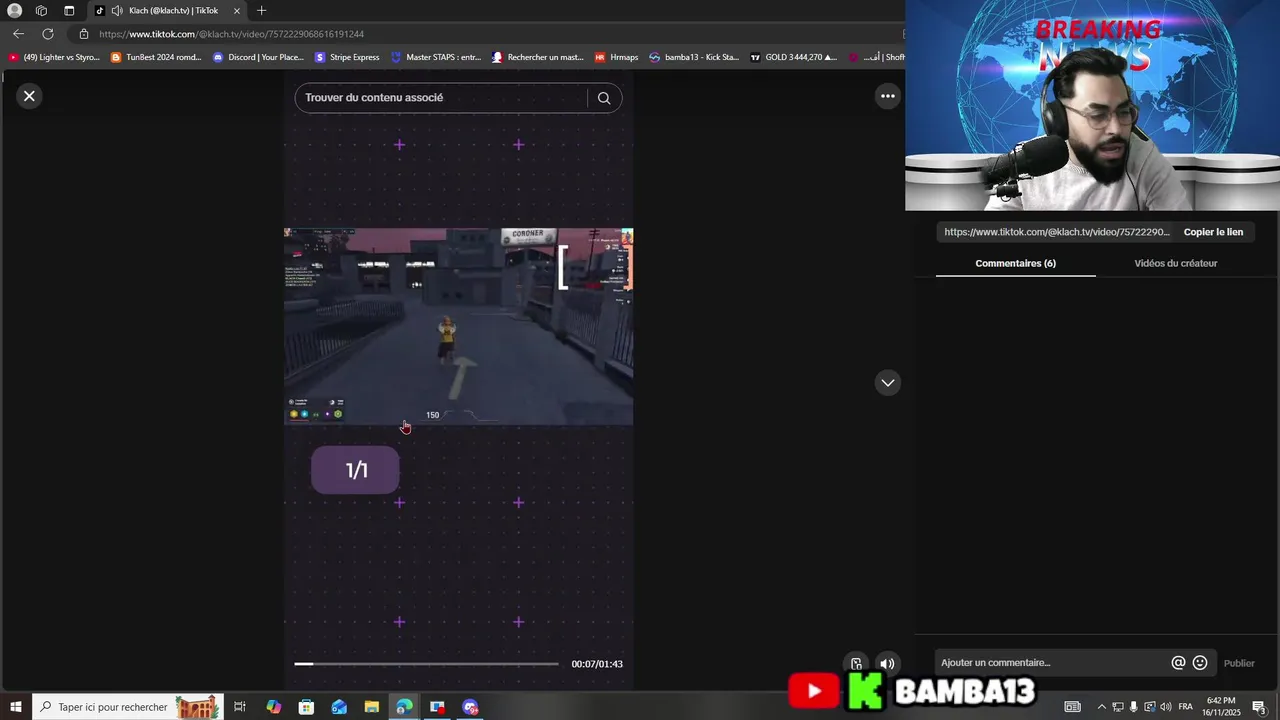
Task: Open Task View in taskbar
Action: pos(240,707)
